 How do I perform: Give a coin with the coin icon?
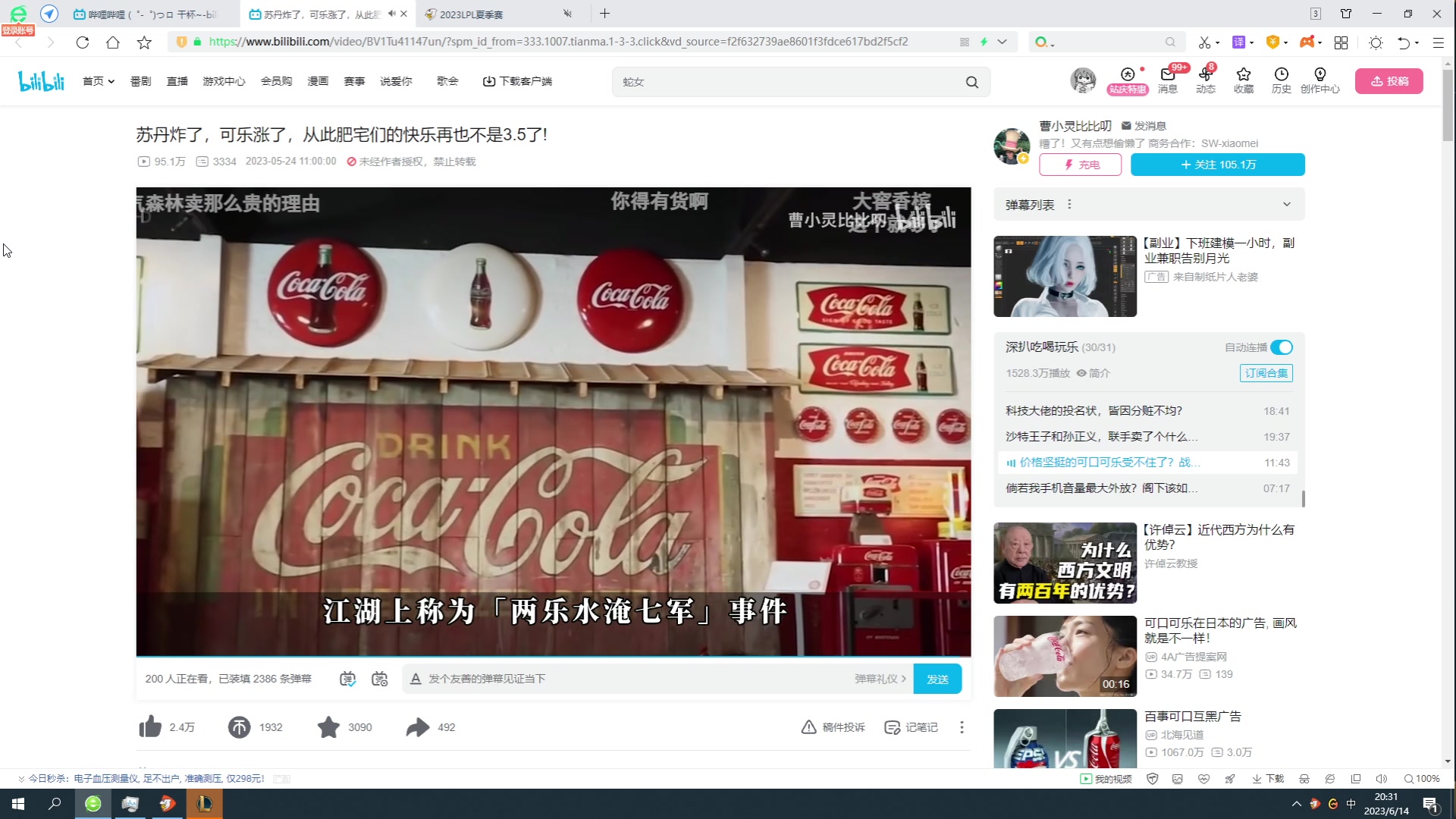tap(239, 726)
